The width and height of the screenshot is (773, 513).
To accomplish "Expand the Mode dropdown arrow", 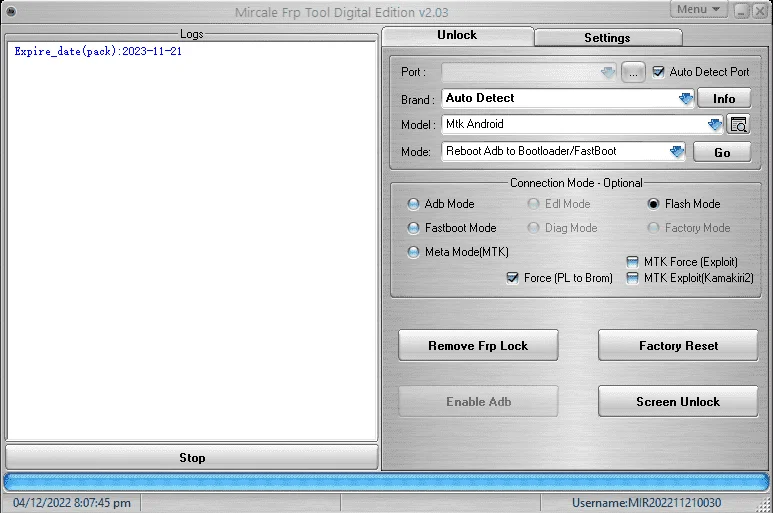I will click(x=677, y=151).
